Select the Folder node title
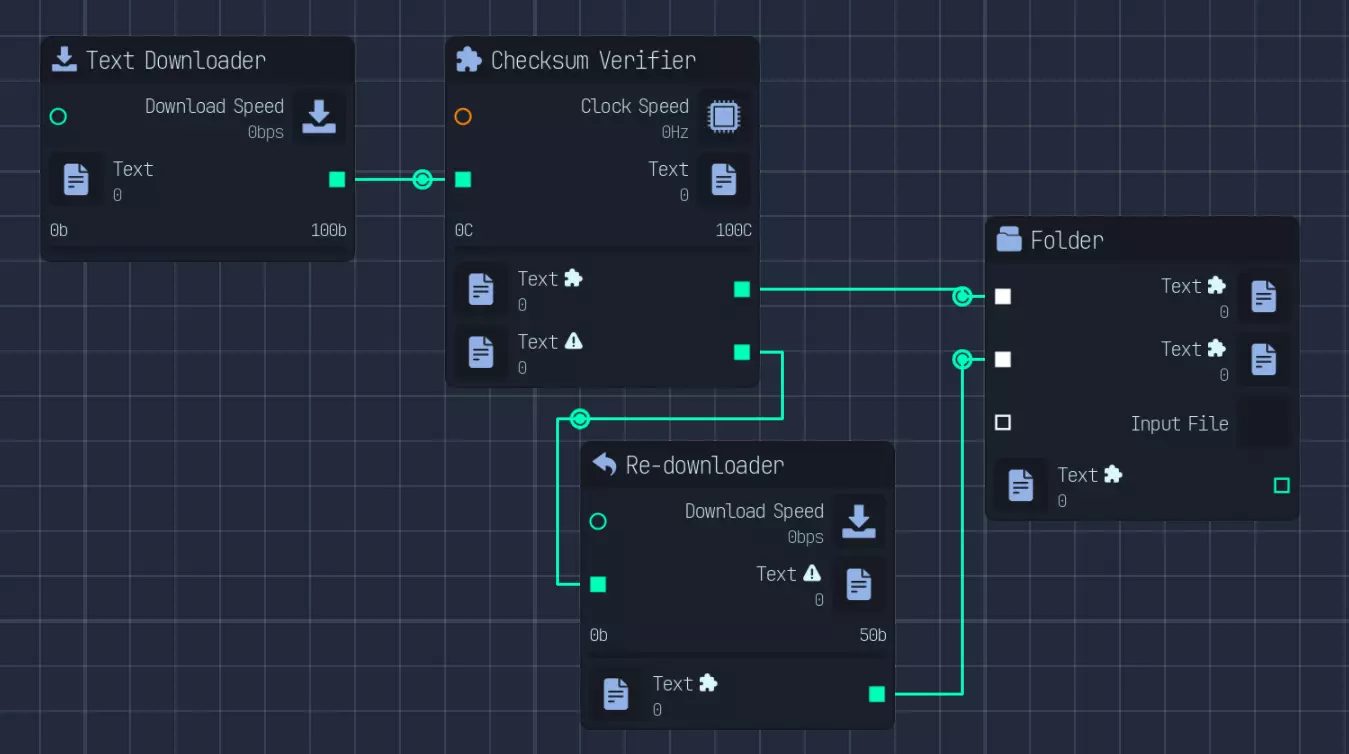Image resolution: width=1349 pixels, height=754 pixels. 1067,240
